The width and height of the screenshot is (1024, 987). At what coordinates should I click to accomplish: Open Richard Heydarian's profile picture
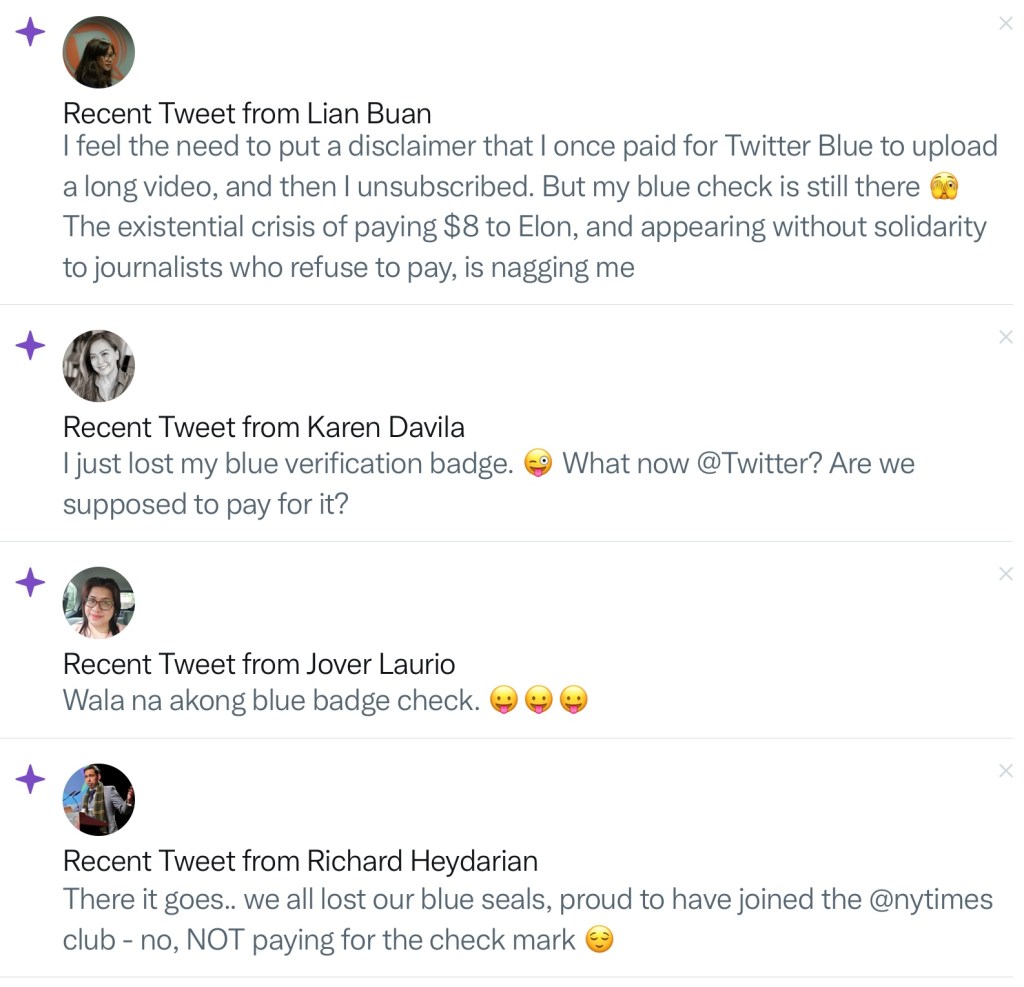pyautogui.click(x=98, y=799)
